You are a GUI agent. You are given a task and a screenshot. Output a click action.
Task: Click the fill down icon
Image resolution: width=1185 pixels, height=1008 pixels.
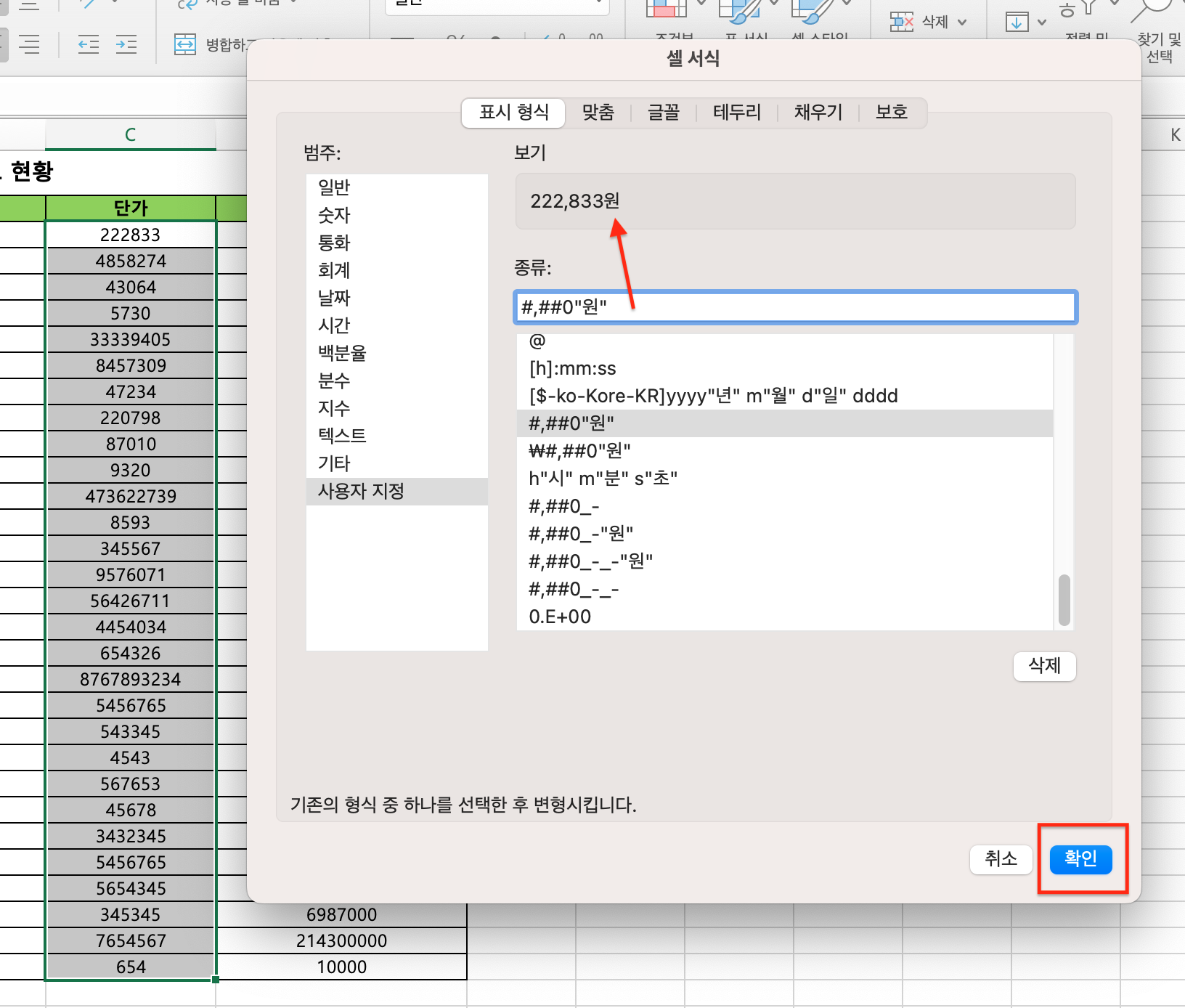click(x=1017, y=22)
